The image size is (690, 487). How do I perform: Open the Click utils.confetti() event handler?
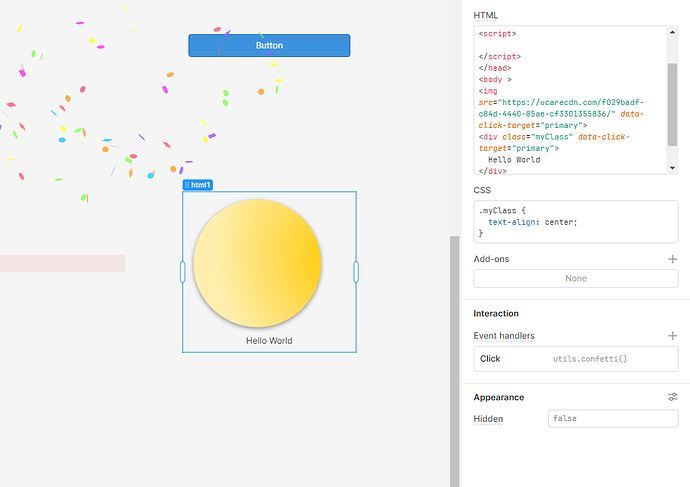(x=576, y=359)
